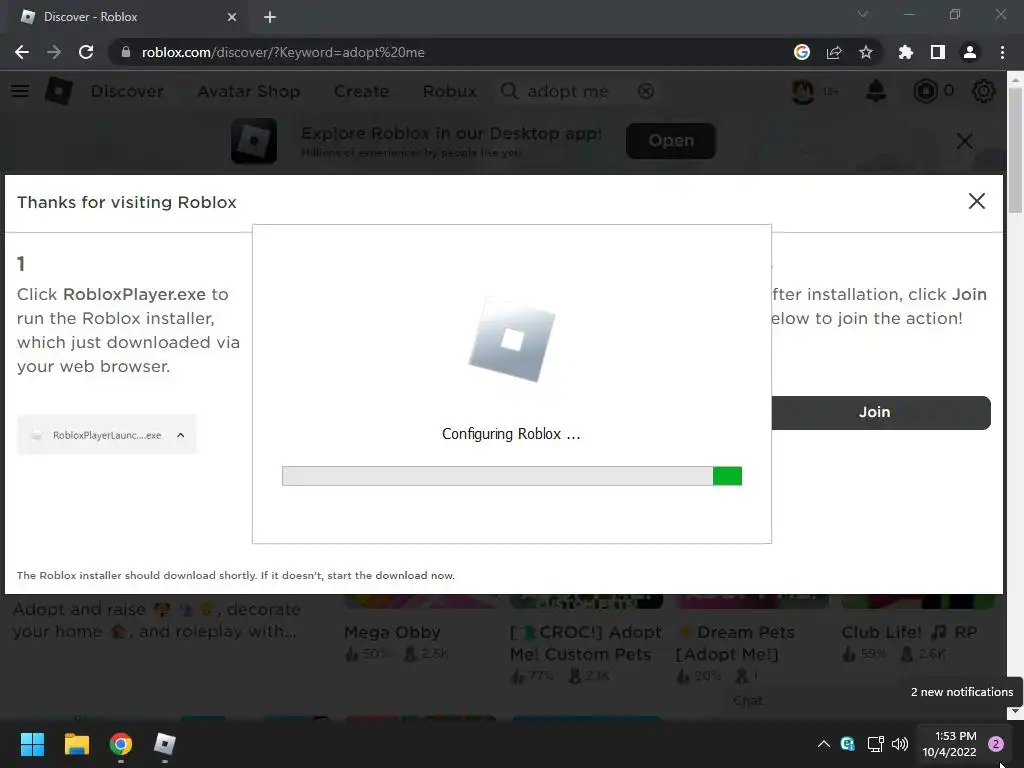Click the Chrome taskbar icon
Viewport: 1024px width, 768px height.
(121, 744)
